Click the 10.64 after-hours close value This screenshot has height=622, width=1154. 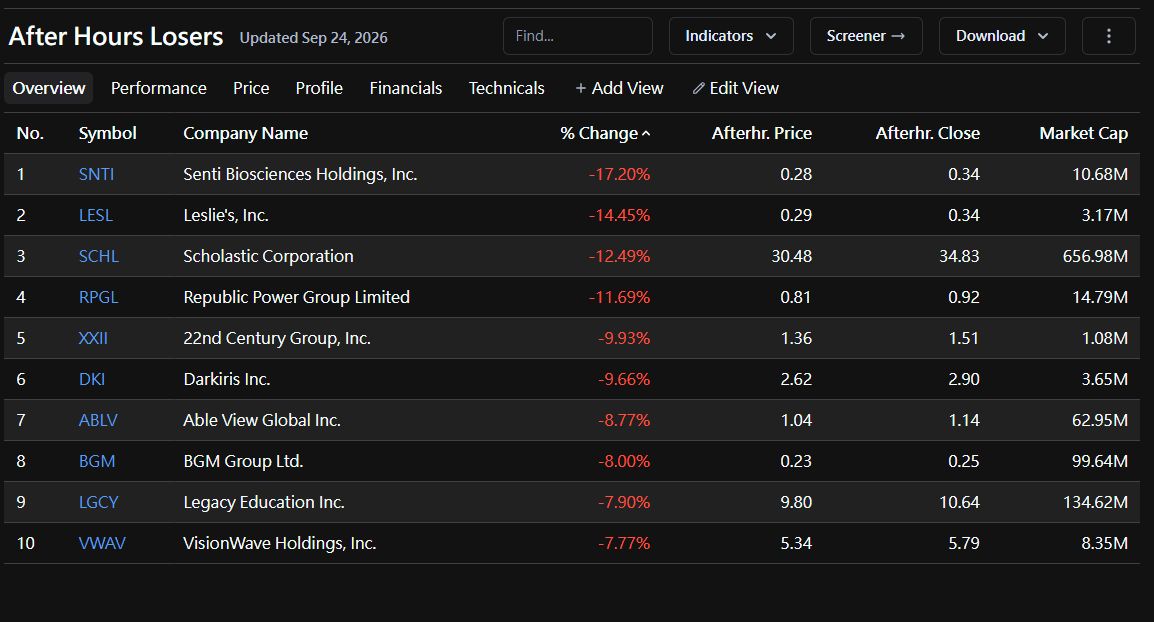tap(960, 503)
